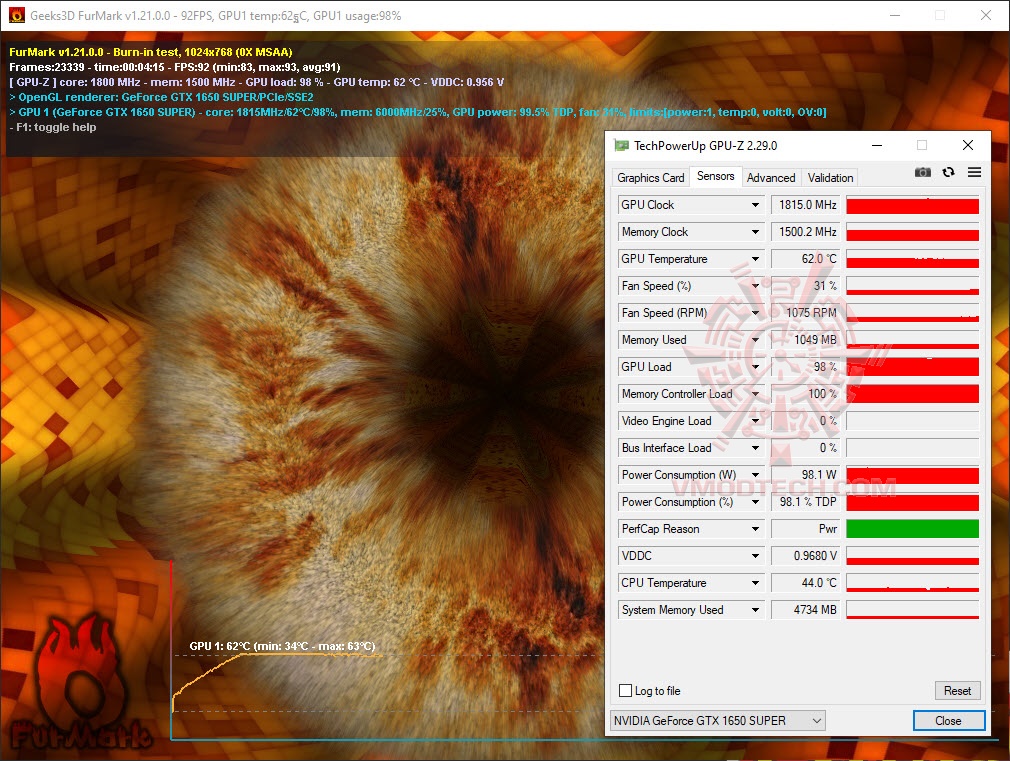Expand the GPU Load sensor dropdown
The width and height of the screenshot is (1010, 761).
(755, 367)
